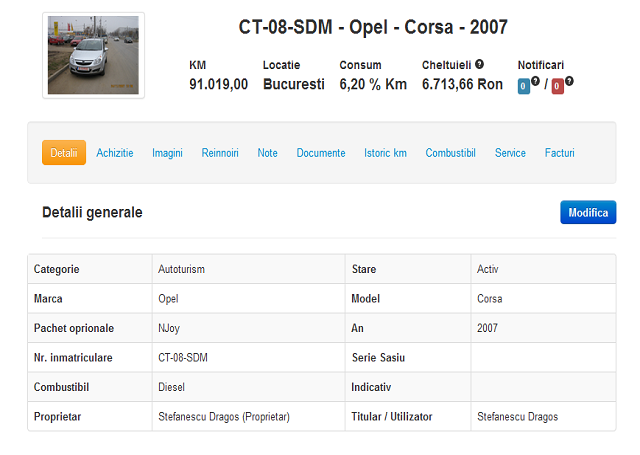This screenshot has width=640, height=455.
Task: Go to the Reinnoiri tab
Action: pyautogui.click(x=220, y=153)
